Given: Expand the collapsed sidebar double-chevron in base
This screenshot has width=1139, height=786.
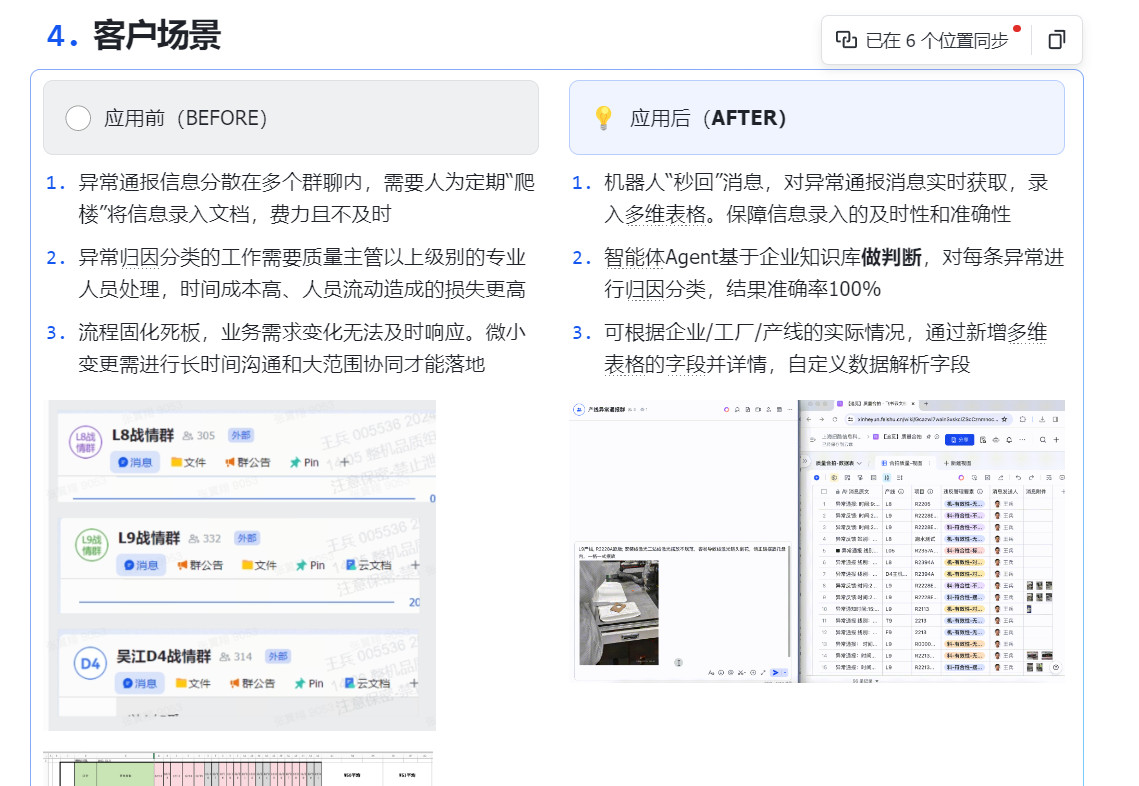Looking at the screenshot, I should (x=804, y=463).
